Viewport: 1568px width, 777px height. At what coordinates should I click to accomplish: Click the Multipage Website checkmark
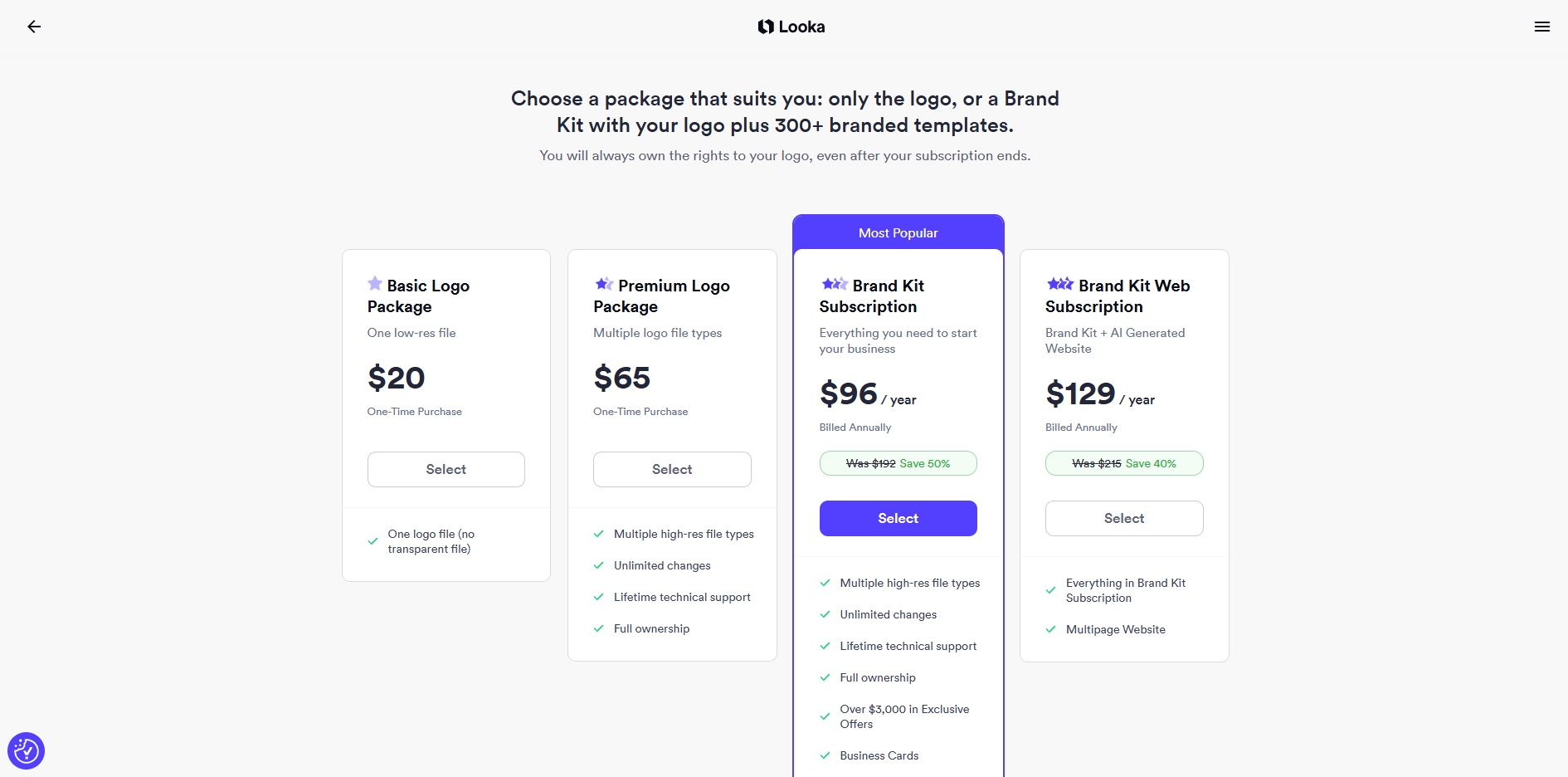pos(1050,629)
